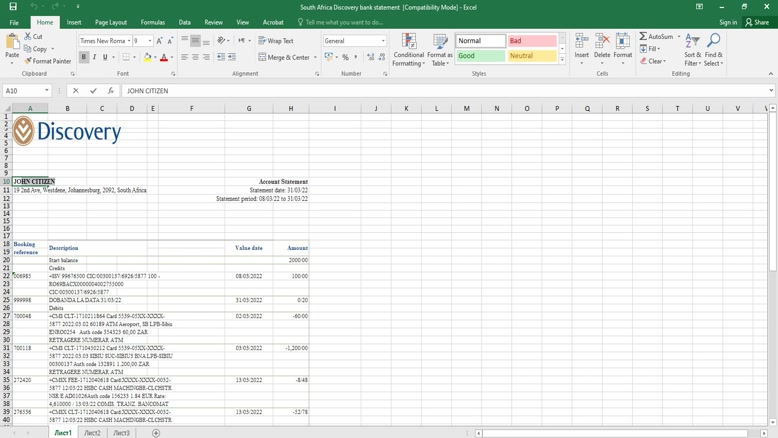Click the Share button
Viewport: 778px width, 438px height.
[x=756, y=22]
